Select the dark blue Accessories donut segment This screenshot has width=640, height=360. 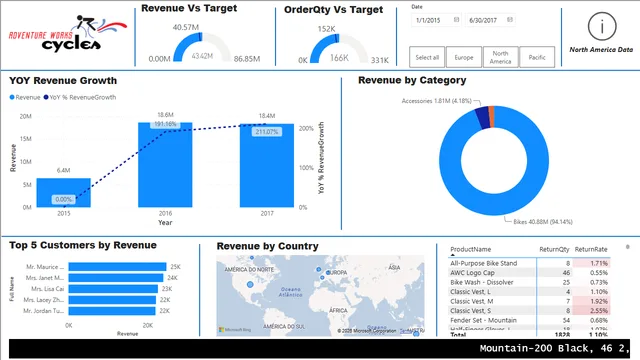point(482,118)
